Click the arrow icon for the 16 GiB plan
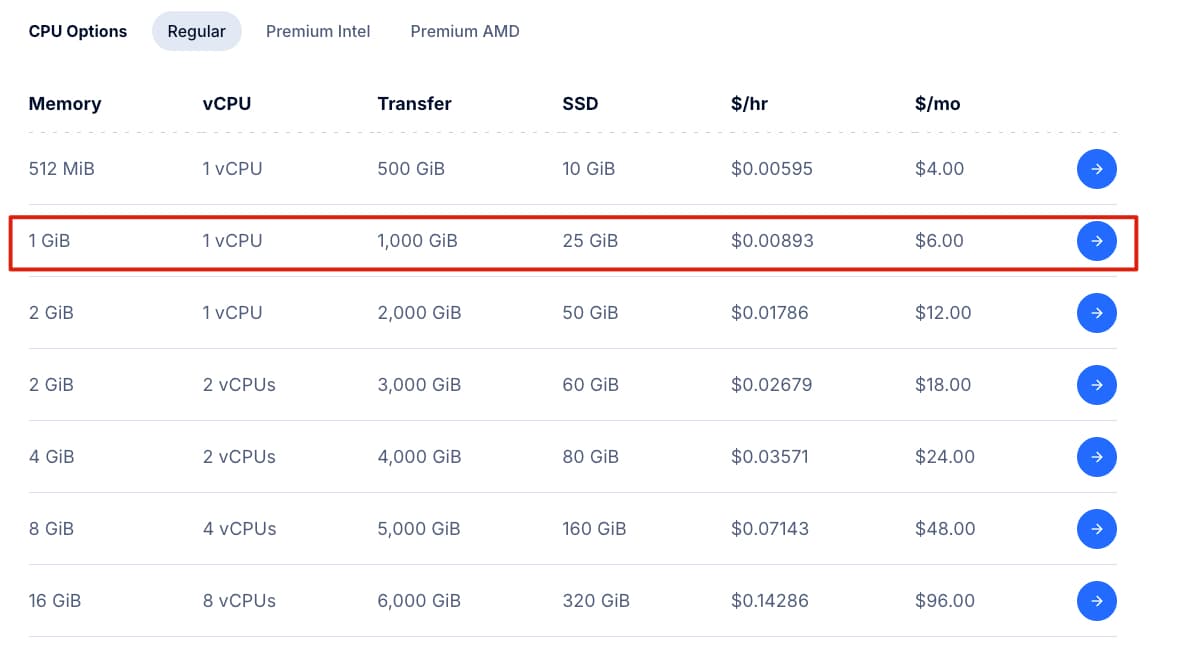Image resolution: width=1195 pixels, height=663 pixels. [x=1097, y=601]
